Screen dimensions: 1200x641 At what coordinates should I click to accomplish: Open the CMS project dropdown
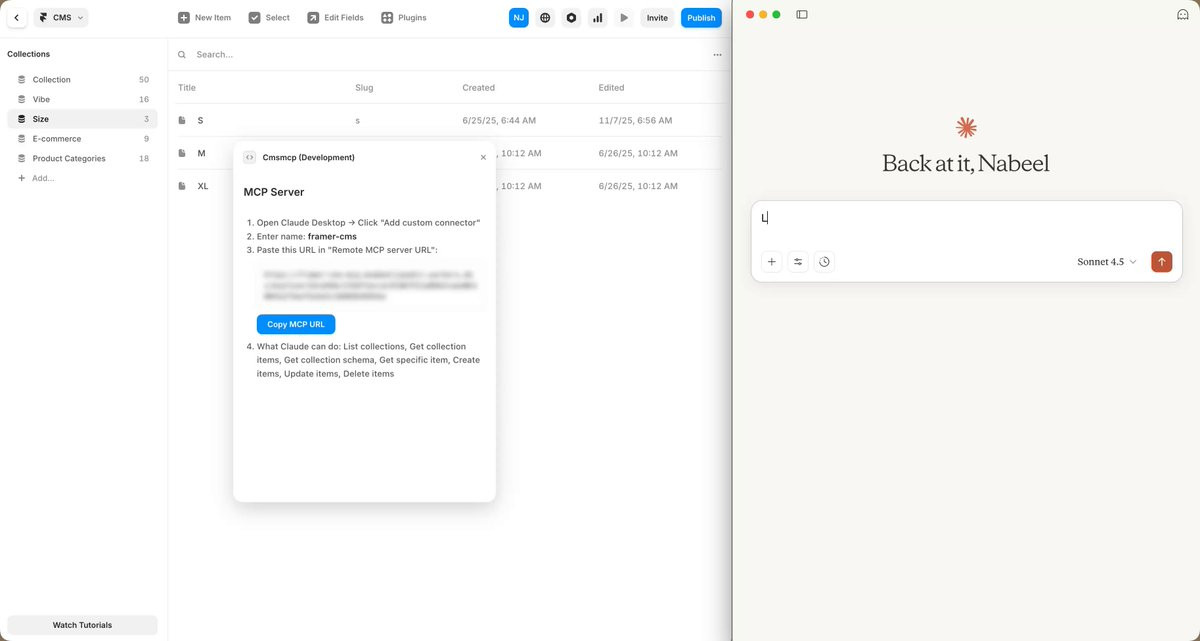click(x=61, y=18)
